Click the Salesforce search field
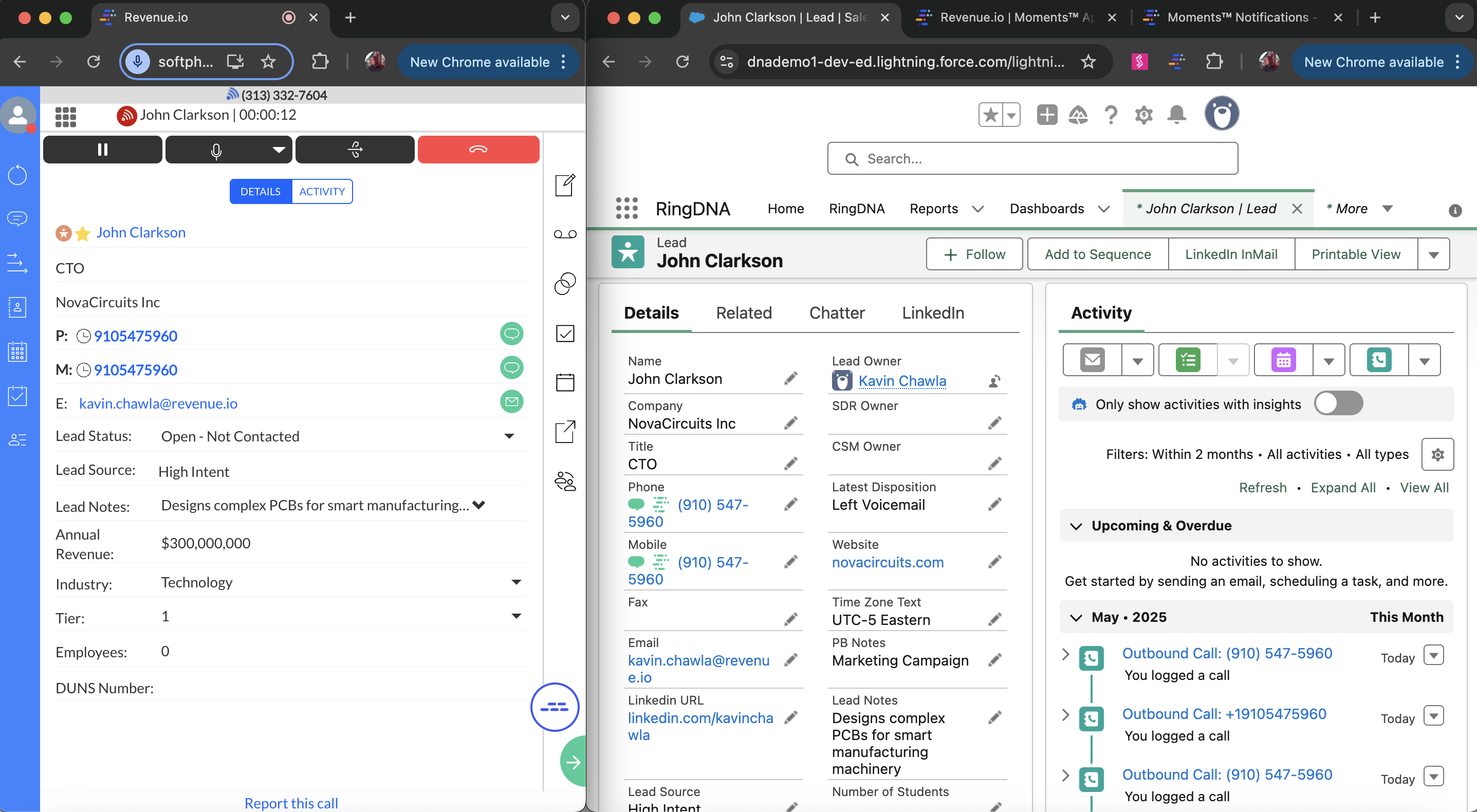This screenshot has width=1477, height=812. pos(1032,159)
